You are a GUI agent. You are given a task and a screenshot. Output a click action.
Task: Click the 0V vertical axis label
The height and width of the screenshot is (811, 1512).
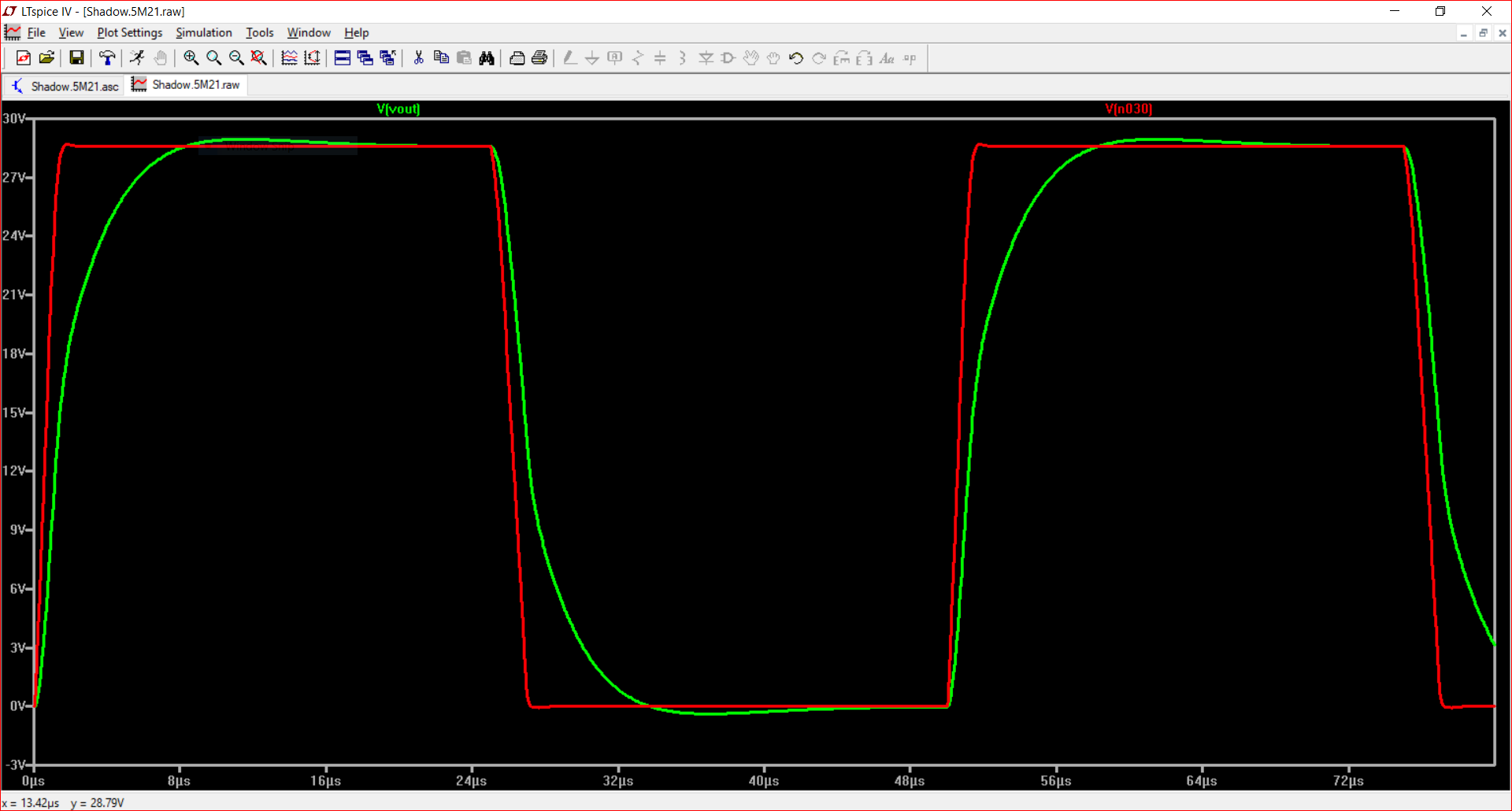[17, 706]
